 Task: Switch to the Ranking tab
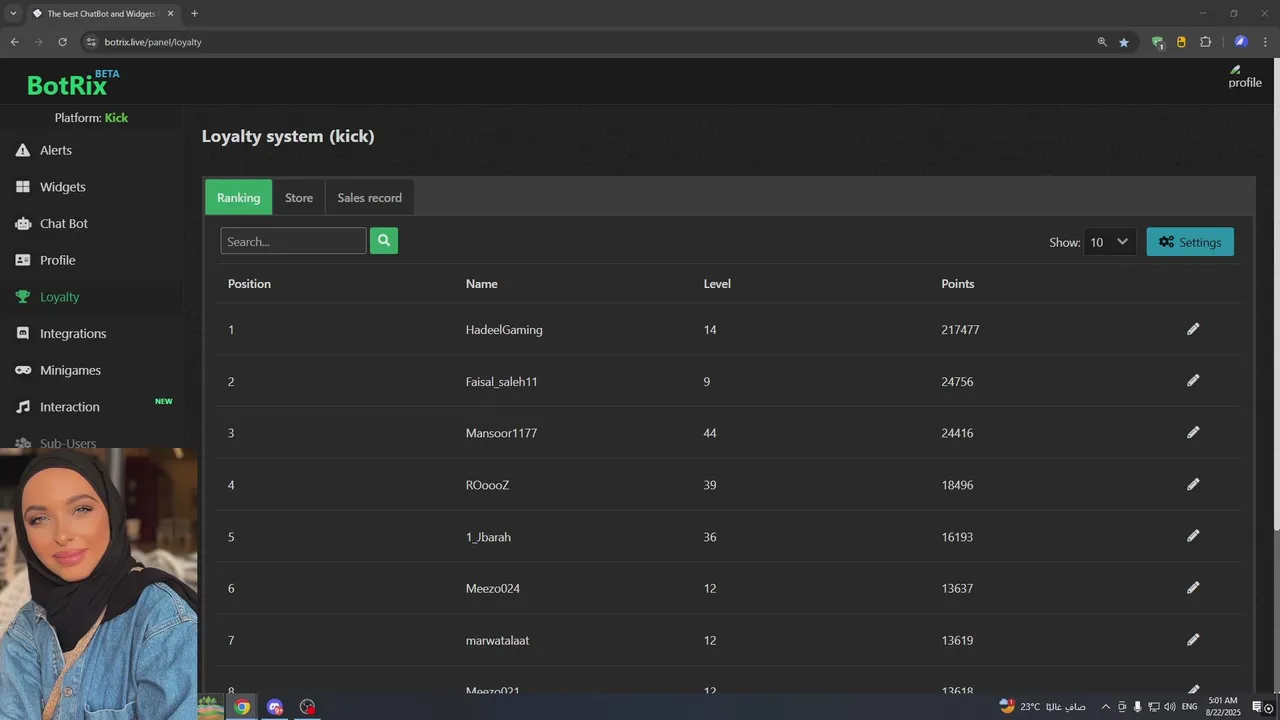click(238, 198)
